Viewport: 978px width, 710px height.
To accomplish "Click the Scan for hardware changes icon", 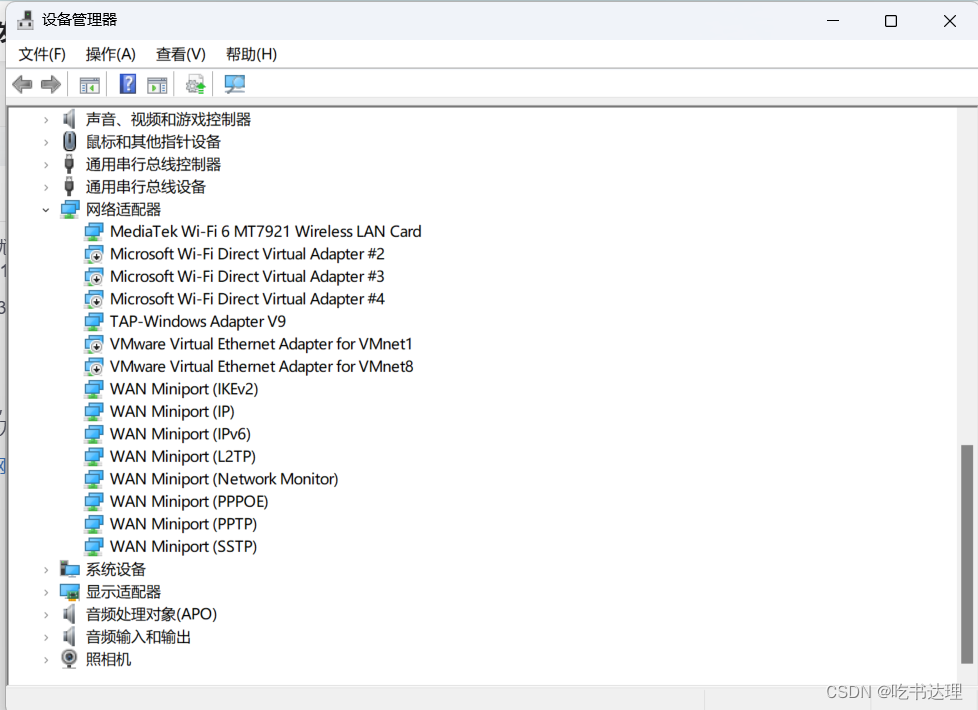I will point(235,84).
